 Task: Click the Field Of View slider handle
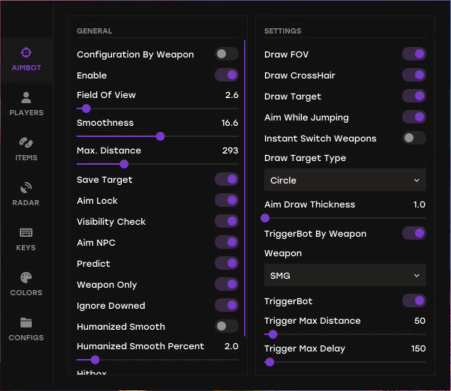point(86,109)
